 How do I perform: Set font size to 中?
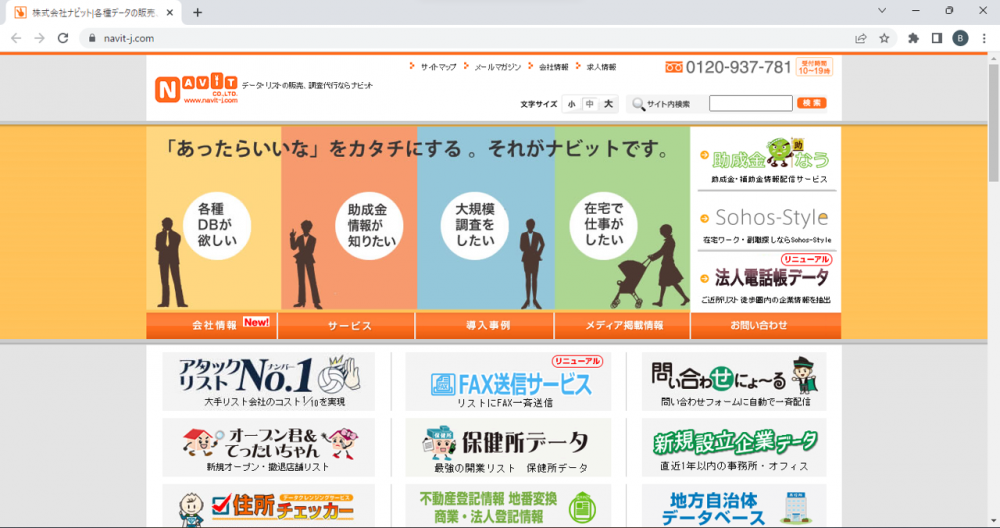590,104
